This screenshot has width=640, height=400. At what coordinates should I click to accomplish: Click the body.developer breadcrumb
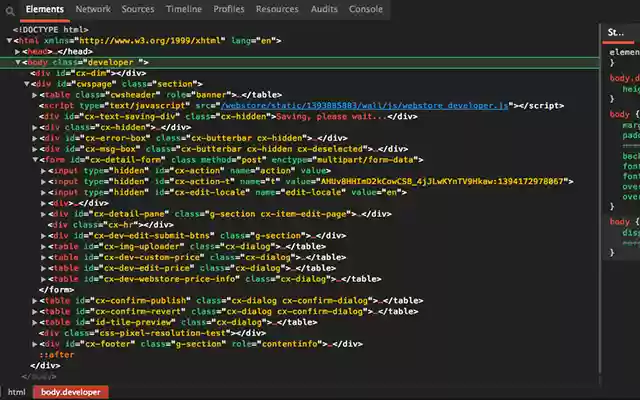[x=71, y=392]
